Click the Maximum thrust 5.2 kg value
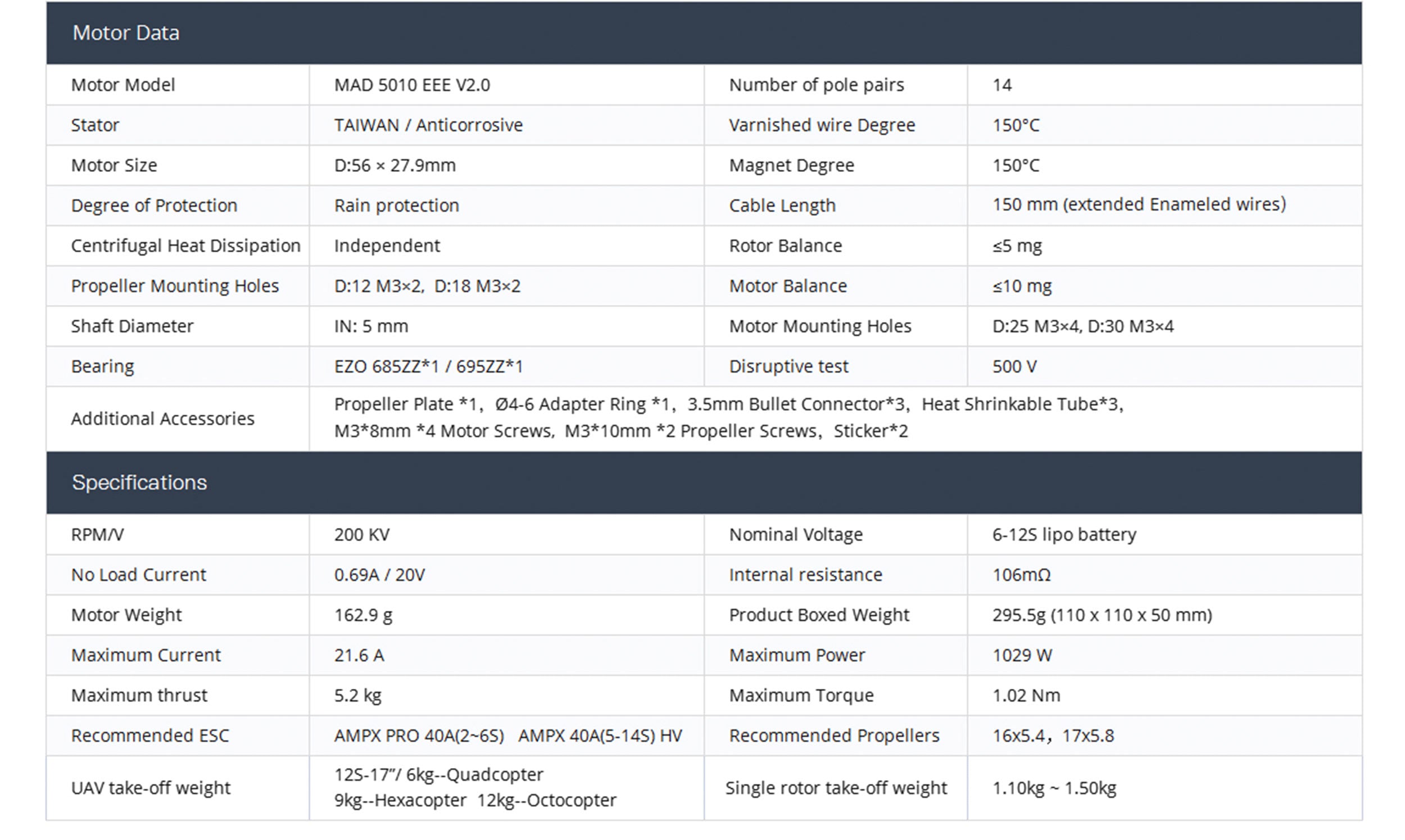1405x840 pixels. coord(358,695)
